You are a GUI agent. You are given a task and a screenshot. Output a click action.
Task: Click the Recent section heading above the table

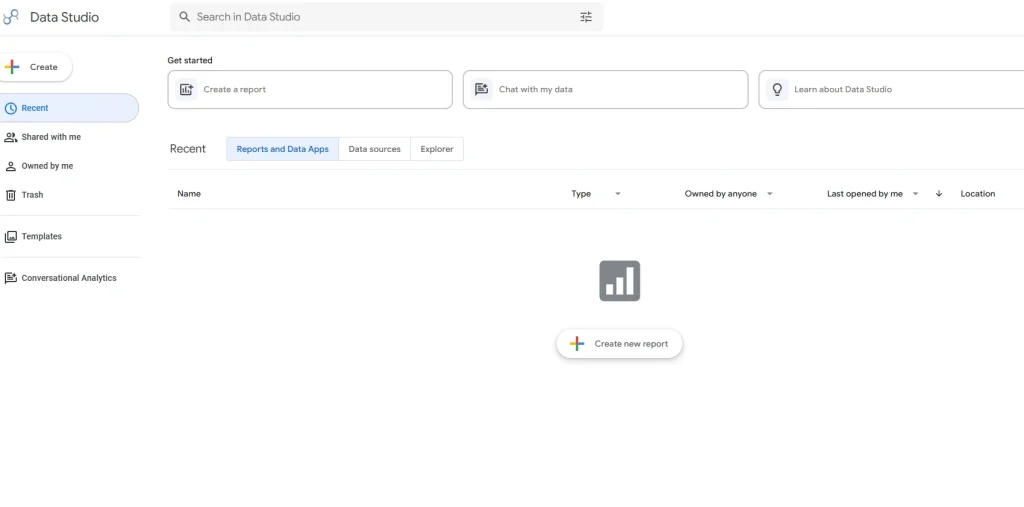(187, 149)
